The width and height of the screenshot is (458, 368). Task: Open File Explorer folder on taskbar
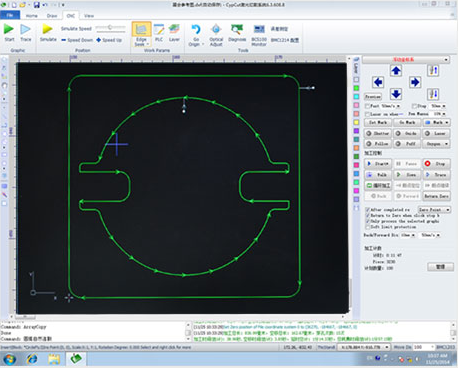[x=54, y=359]
